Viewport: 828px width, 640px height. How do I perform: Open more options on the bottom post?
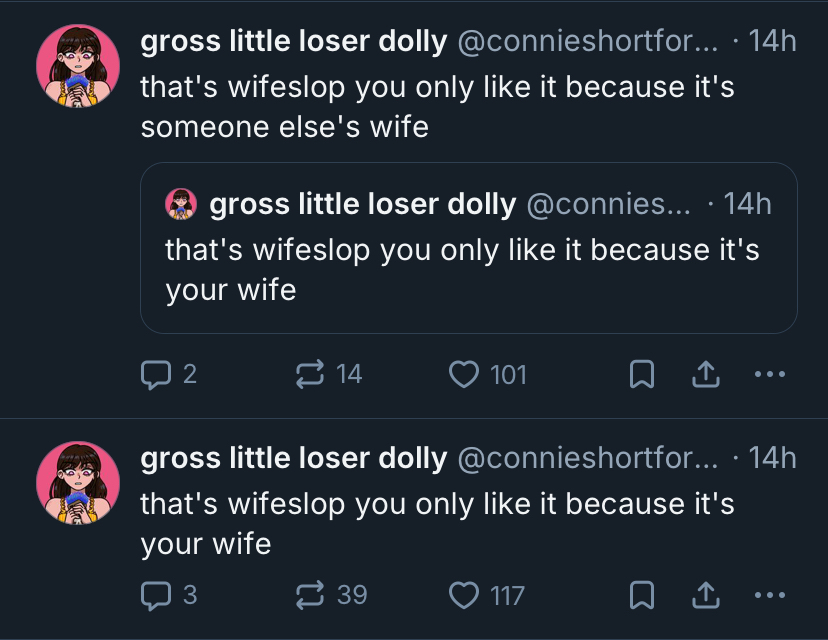pyautogui.click(x=769, y=596)
